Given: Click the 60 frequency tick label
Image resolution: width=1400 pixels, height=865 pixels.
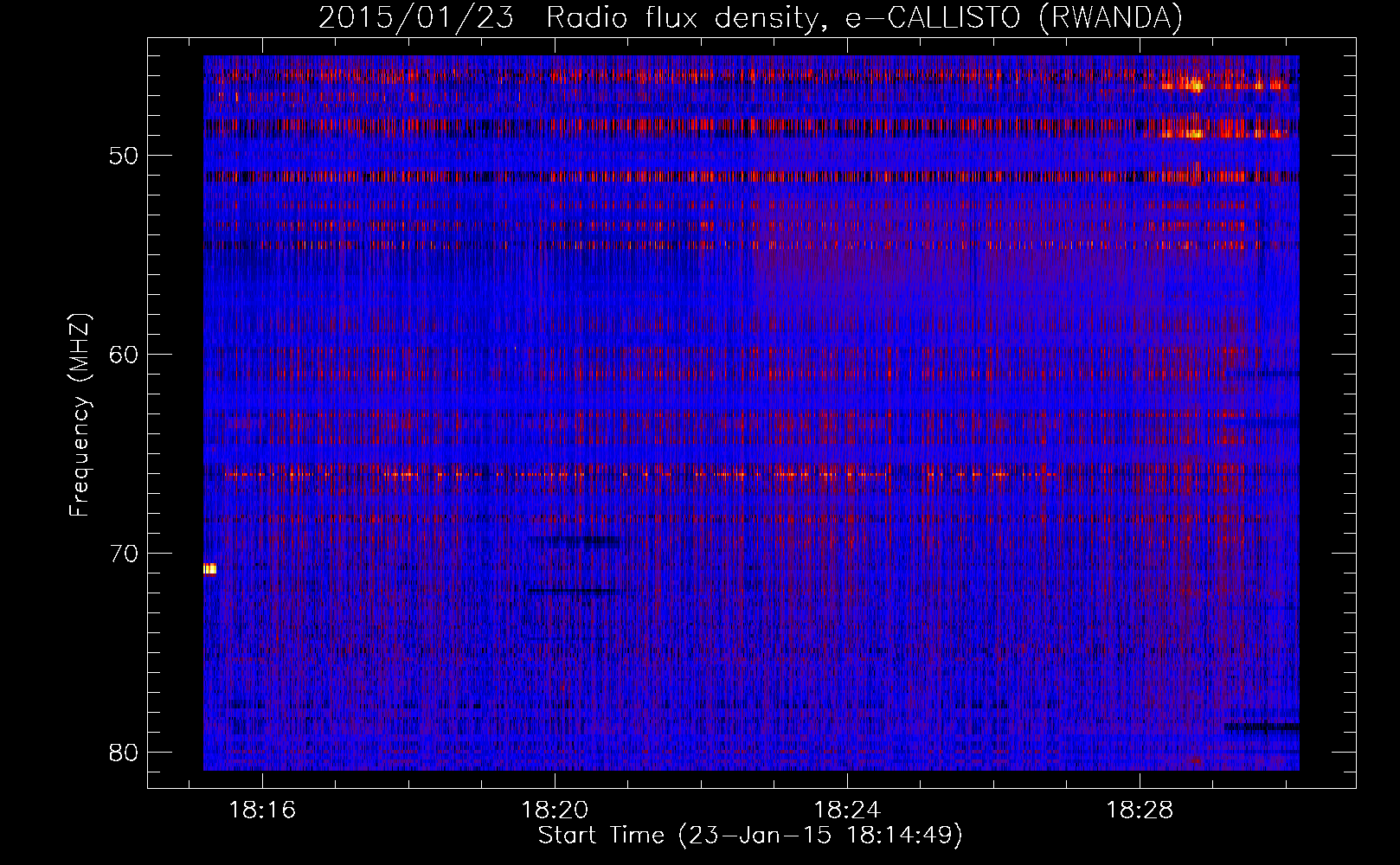Looking at the screenshot, I should point(125,355).
